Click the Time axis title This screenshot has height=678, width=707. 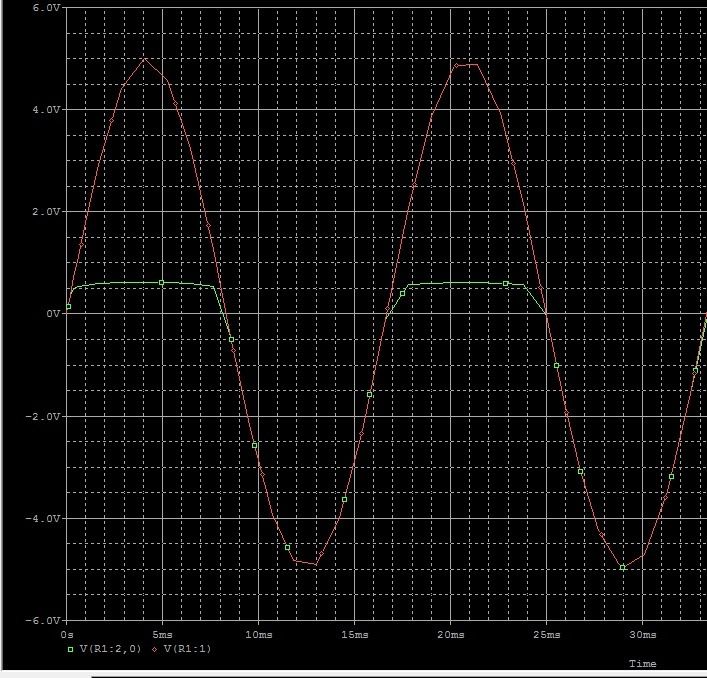click(643, 664)
